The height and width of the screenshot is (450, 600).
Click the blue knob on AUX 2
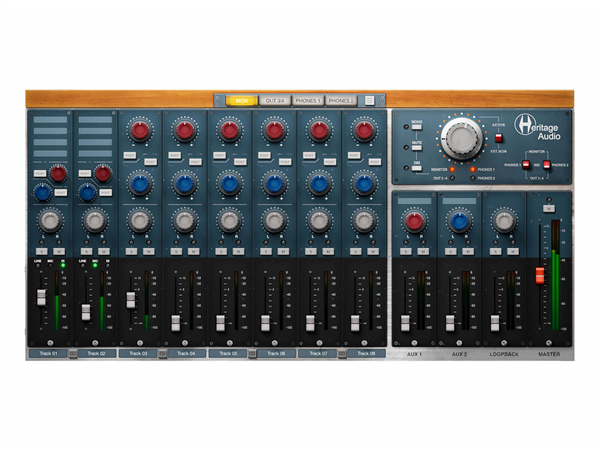pyautogui.click(x=460, y=221)
